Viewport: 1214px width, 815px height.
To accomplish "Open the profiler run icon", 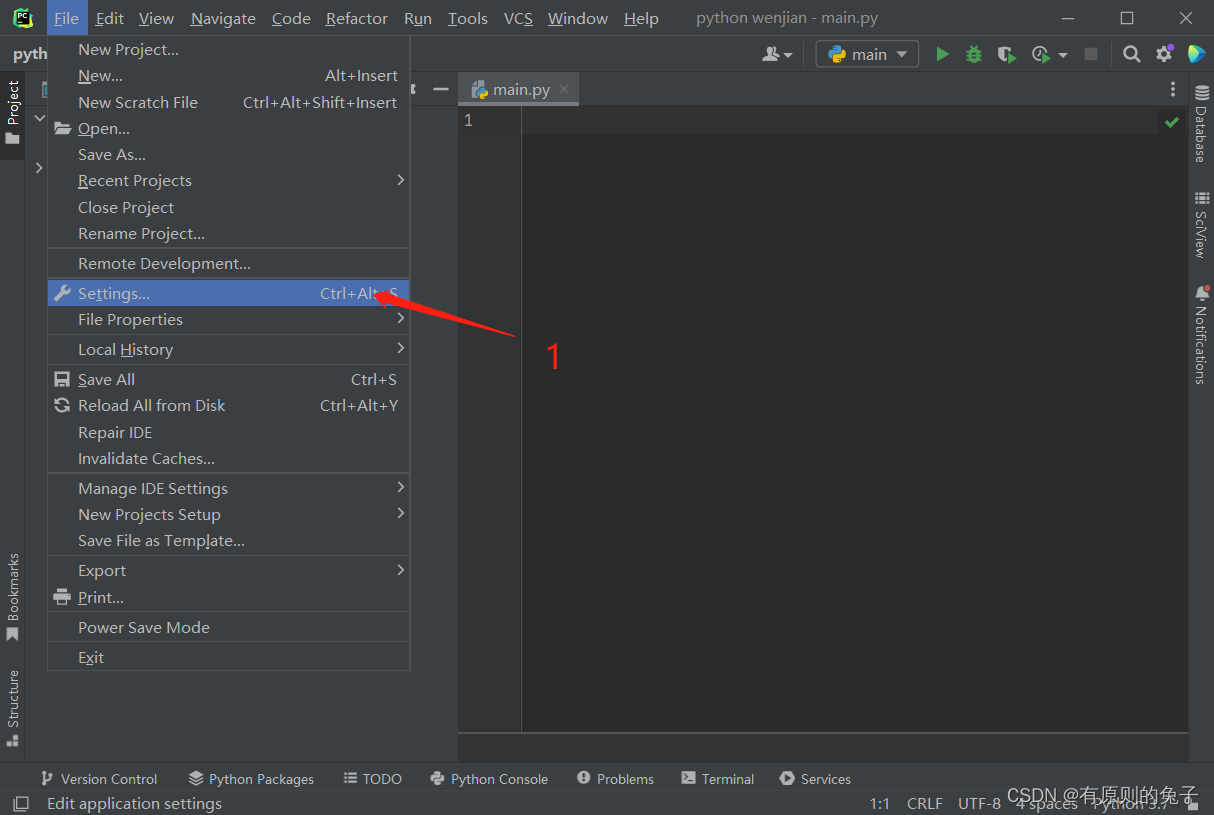I will (x=1040, y=54).
